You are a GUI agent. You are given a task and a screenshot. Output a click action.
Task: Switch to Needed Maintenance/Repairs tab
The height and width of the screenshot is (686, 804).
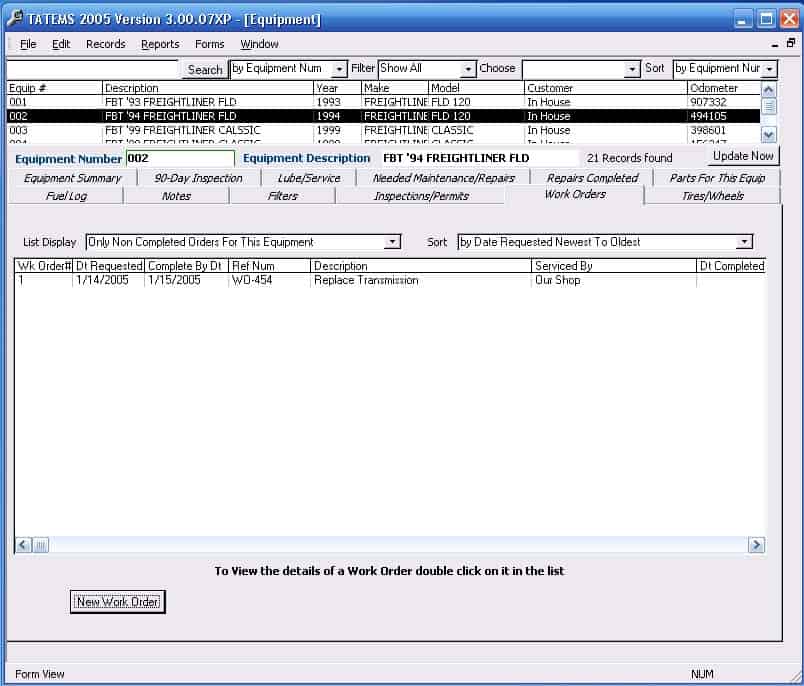pos(444,178)
